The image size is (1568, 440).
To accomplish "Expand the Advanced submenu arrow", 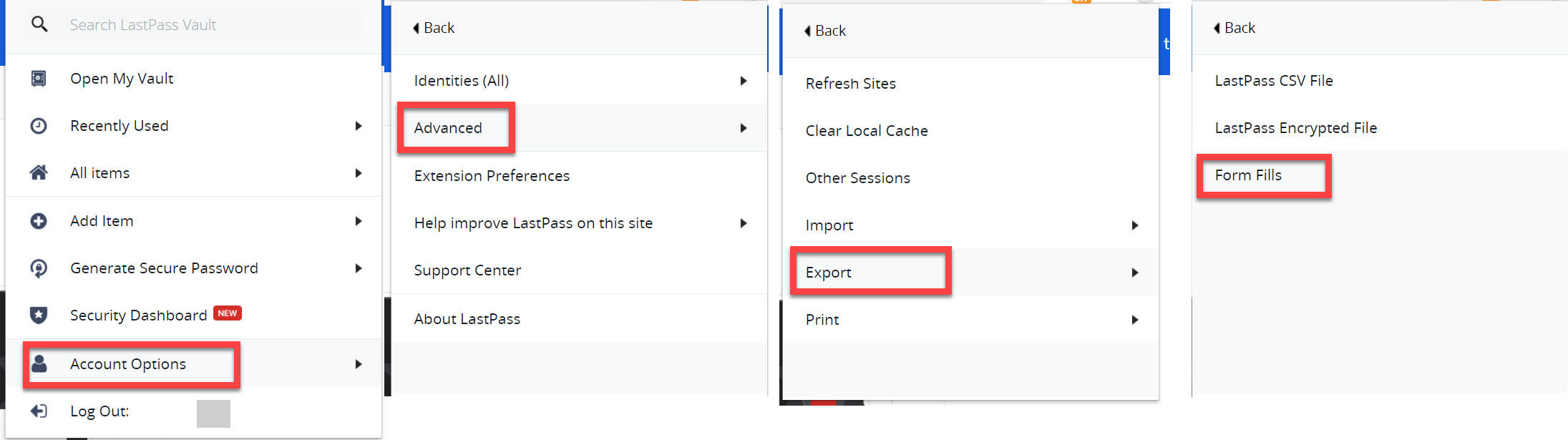I will (x=744, y=128).
